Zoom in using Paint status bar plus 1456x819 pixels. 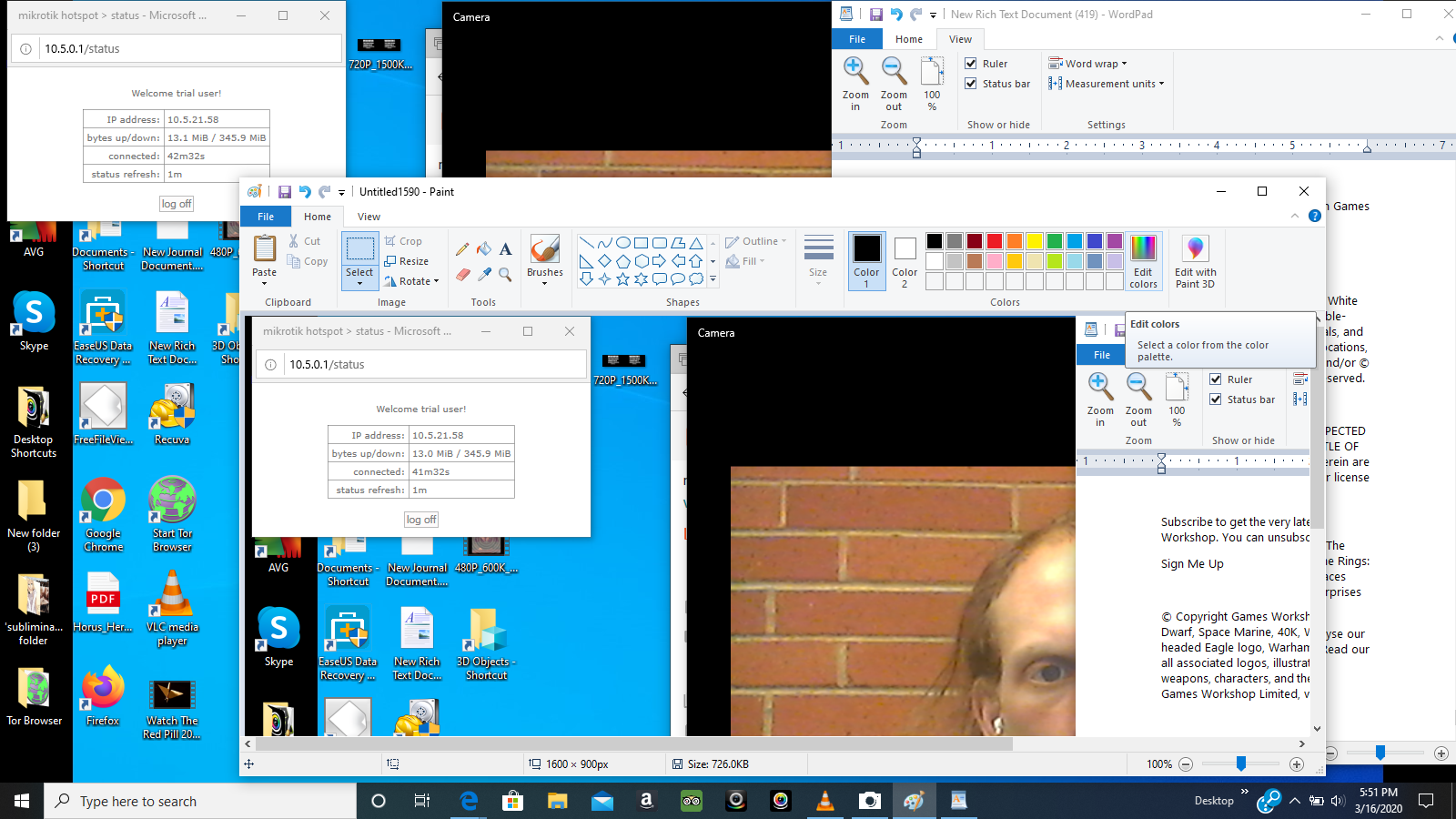pos(1297,764)
